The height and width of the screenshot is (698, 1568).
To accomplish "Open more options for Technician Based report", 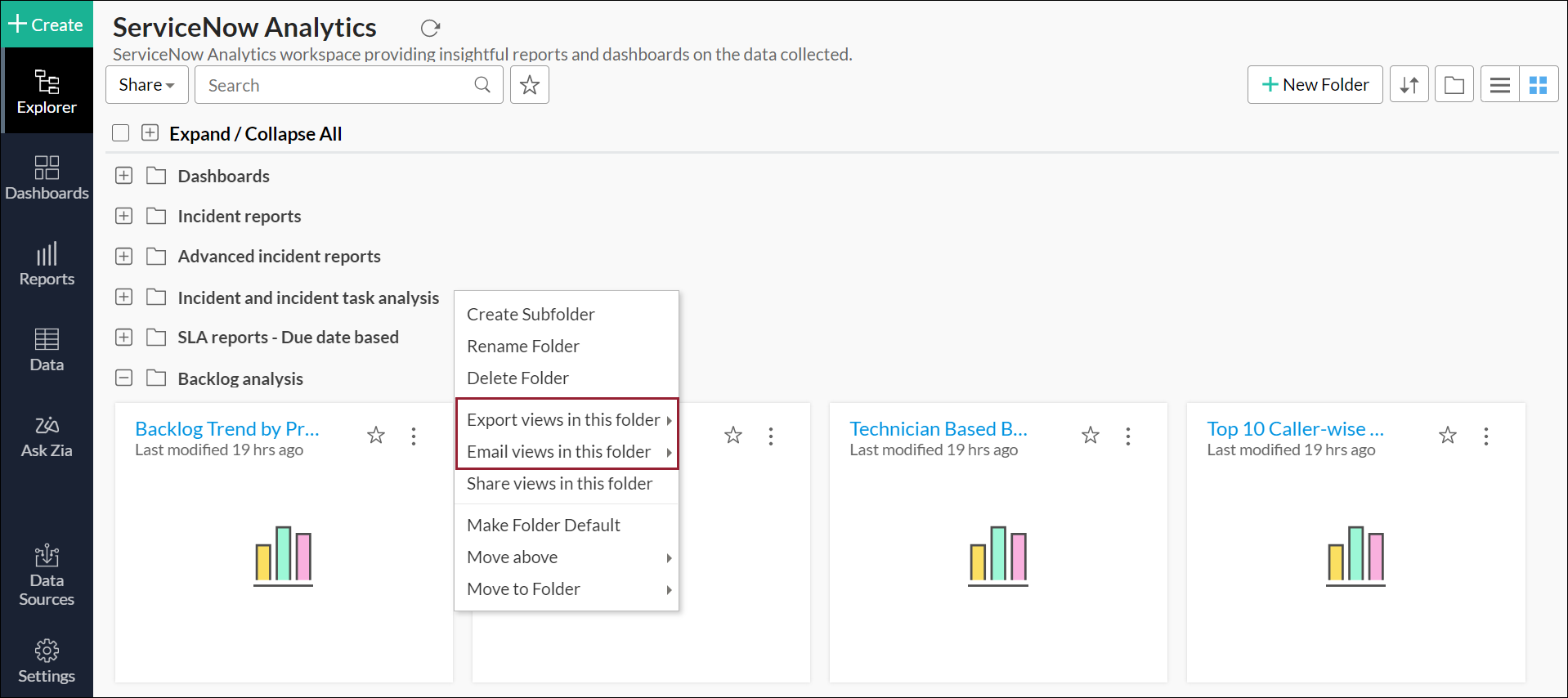I will point(1128,436).
